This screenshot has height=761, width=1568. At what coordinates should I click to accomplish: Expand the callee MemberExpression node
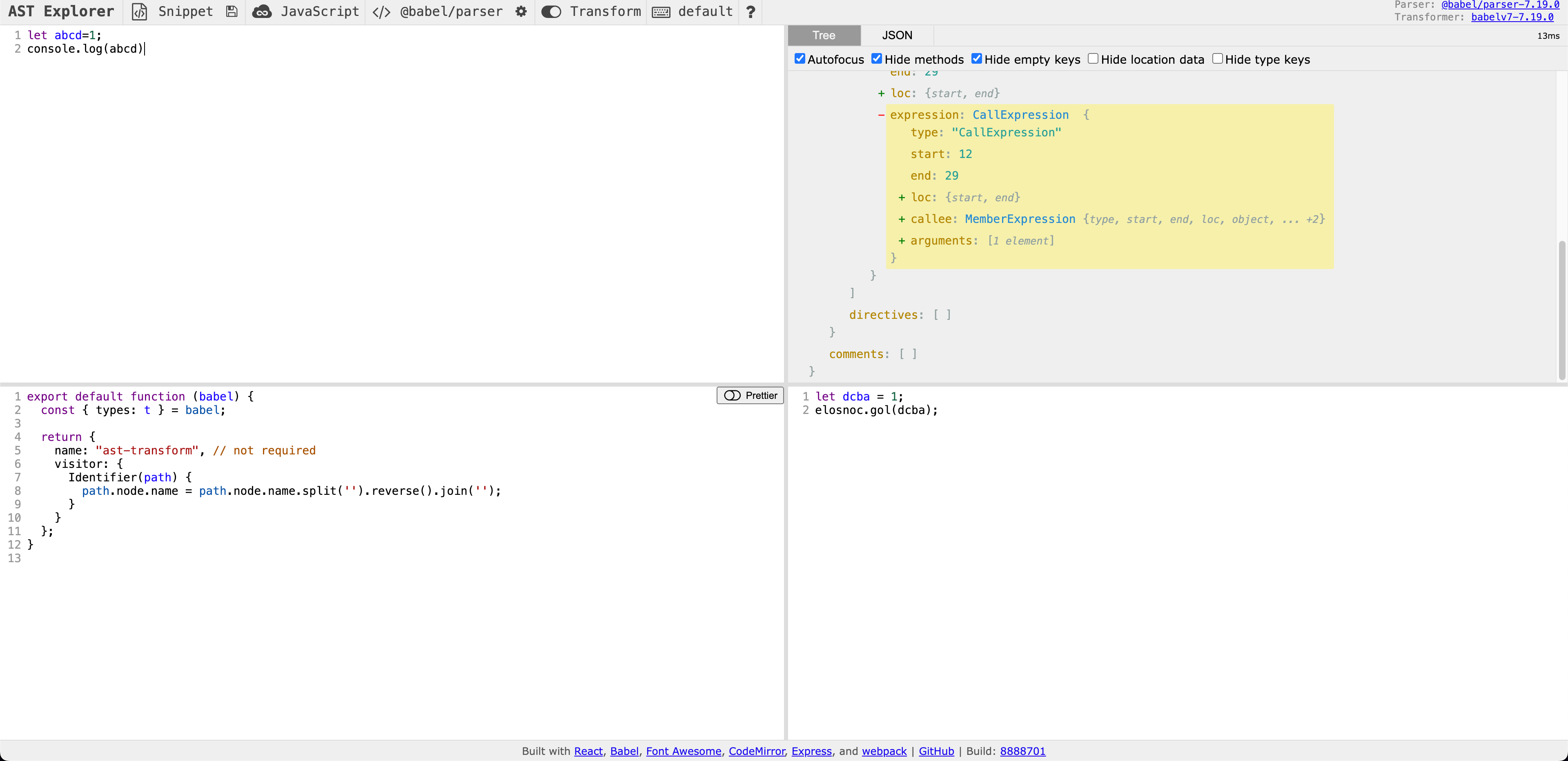pyautogui.click(x=902, y=219)
